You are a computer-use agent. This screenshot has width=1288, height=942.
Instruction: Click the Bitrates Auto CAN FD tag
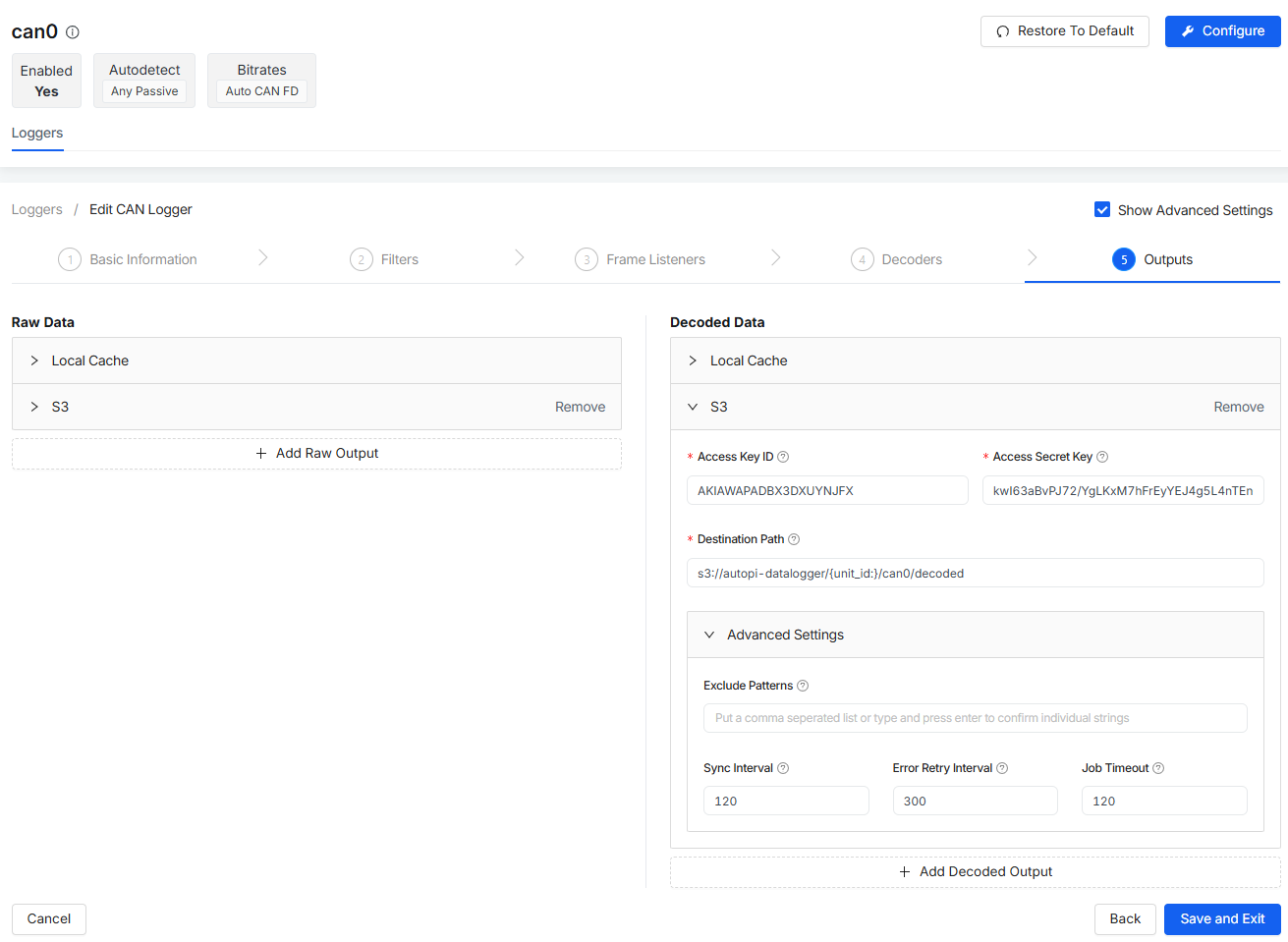coord(262,91)
